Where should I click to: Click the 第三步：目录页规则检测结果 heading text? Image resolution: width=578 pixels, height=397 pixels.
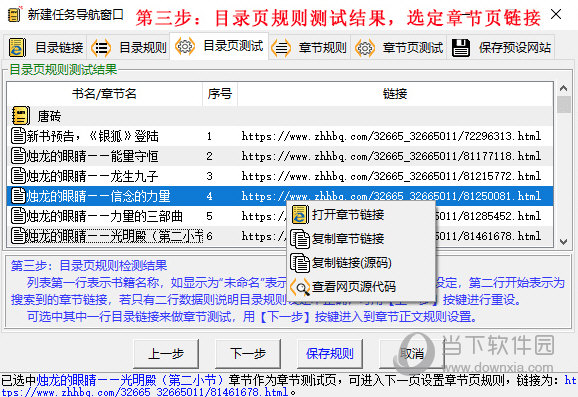89,265
